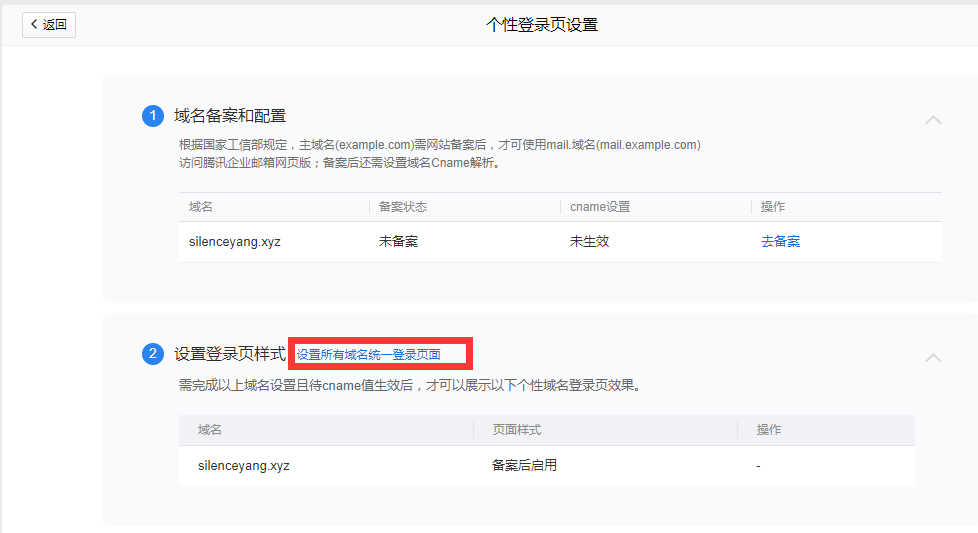Click the 备案后启用 page style cell
Screen dimensions: 978x533
coord(524,465)
